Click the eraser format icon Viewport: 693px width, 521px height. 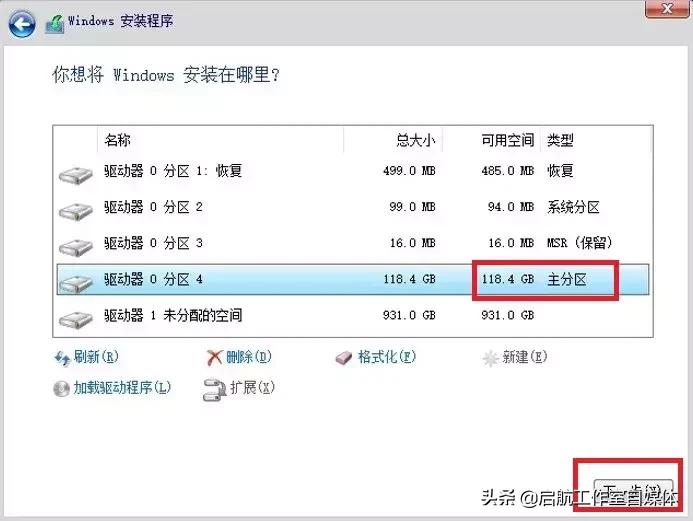pos(344,358)
